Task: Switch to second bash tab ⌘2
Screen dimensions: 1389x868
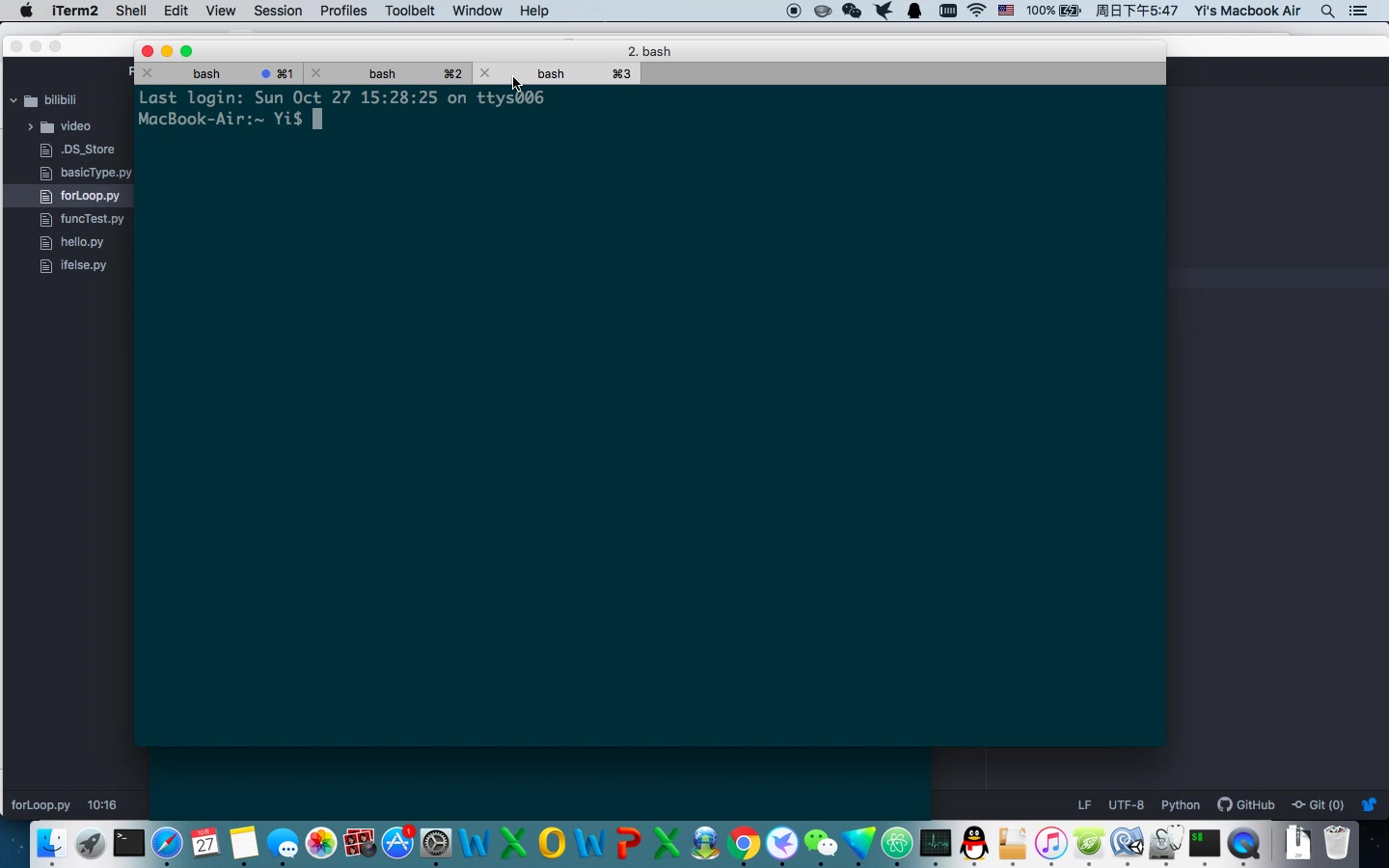Action: click(x=389, y=73)
